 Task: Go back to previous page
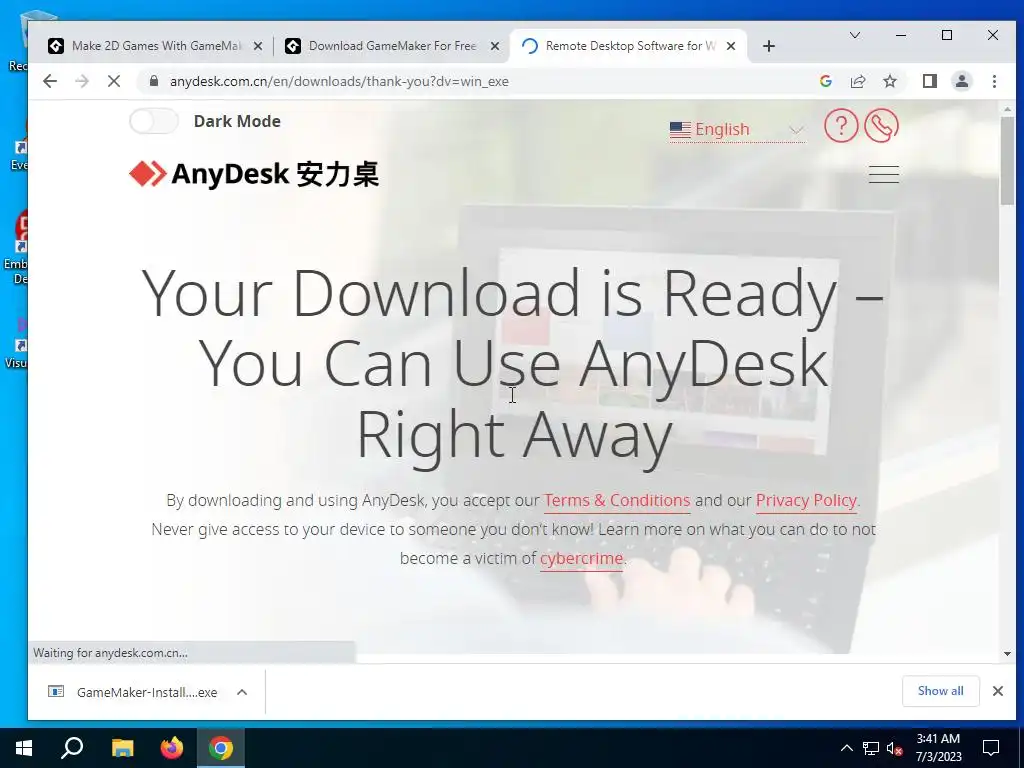(50, 81)
